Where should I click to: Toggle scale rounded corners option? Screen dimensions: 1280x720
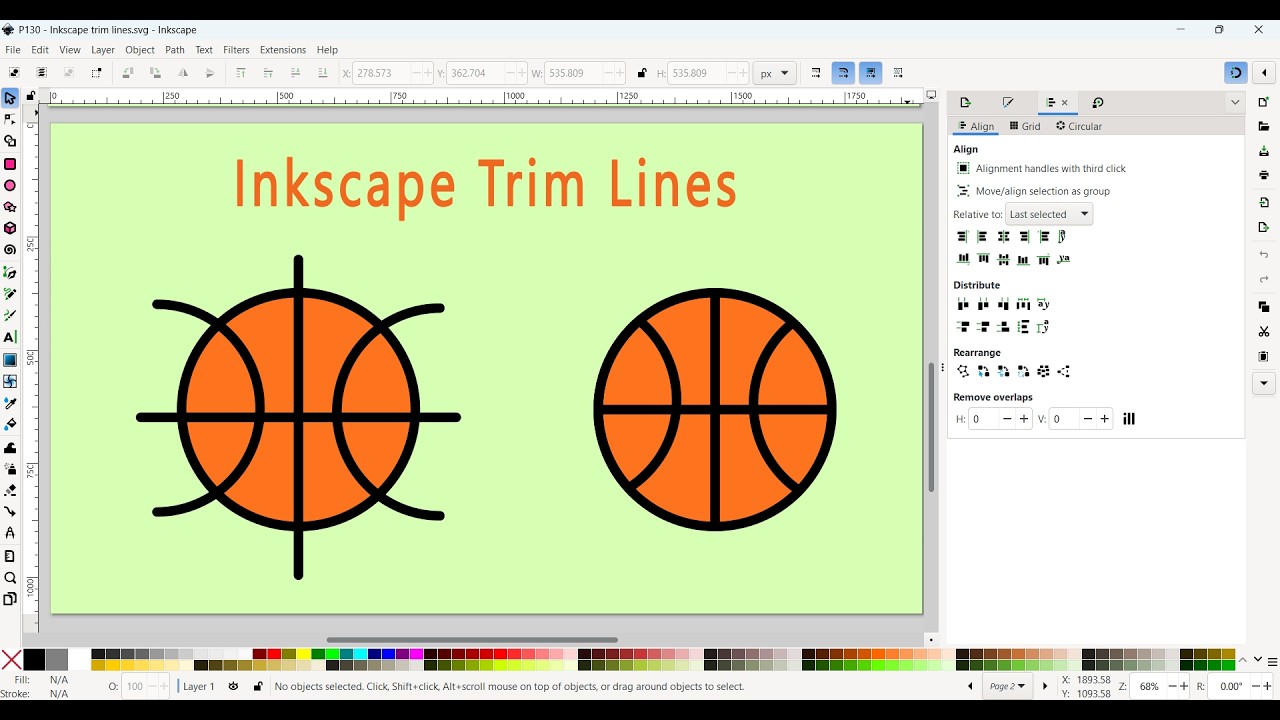[x=843, y=73]
